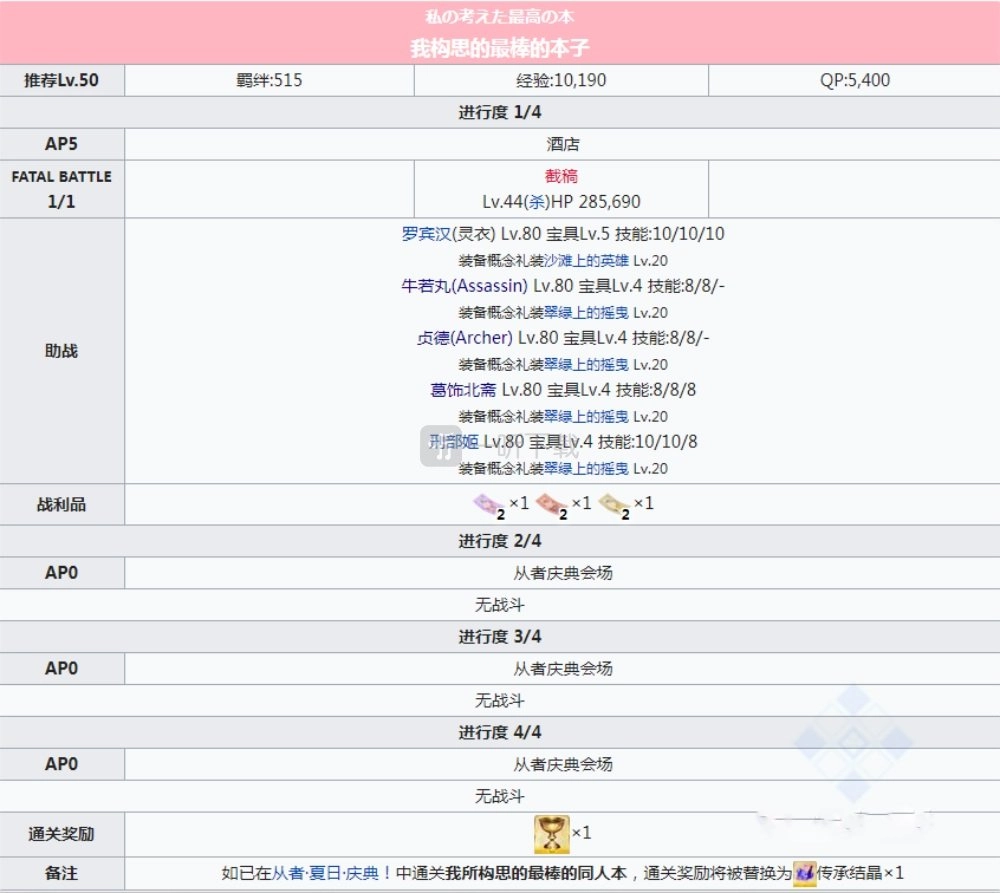Click the 杀 class link in enemy info
This screenshot has height=893, width=1000.
tap(537, 201)
